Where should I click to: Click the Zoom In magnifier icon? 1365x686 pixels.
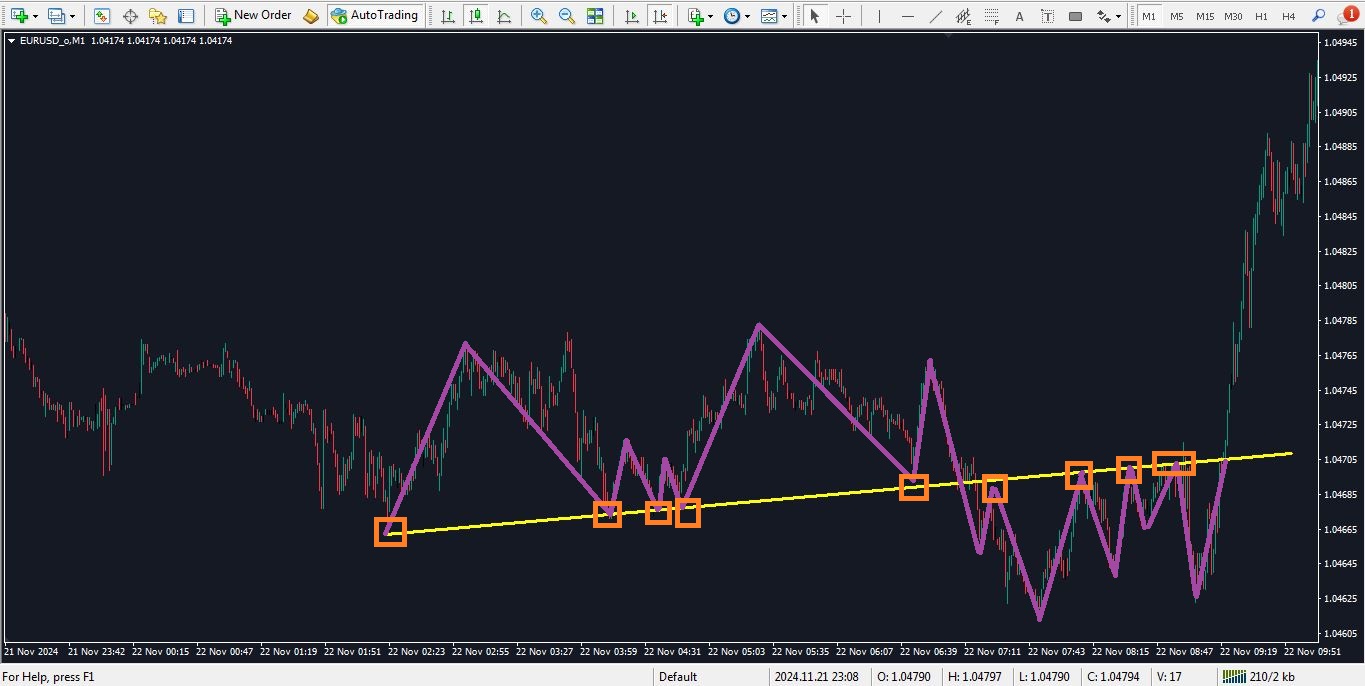(x=539, y=16)
